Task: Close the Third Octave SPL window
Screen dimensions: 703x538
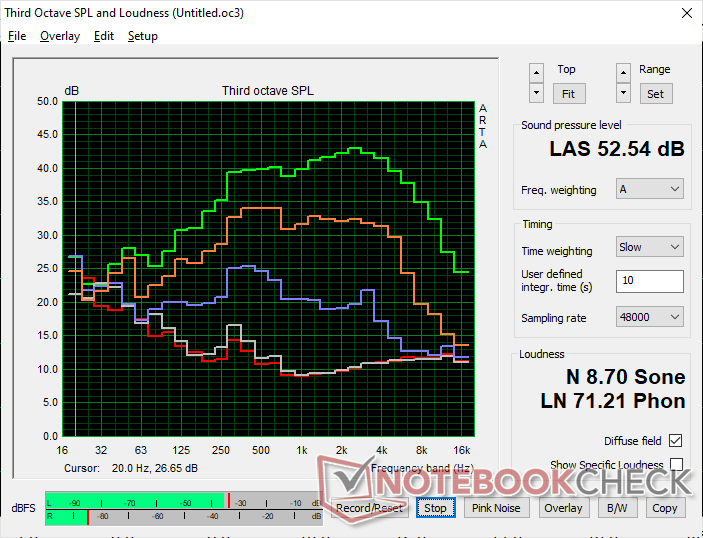Action: click(x=686, y=13)
